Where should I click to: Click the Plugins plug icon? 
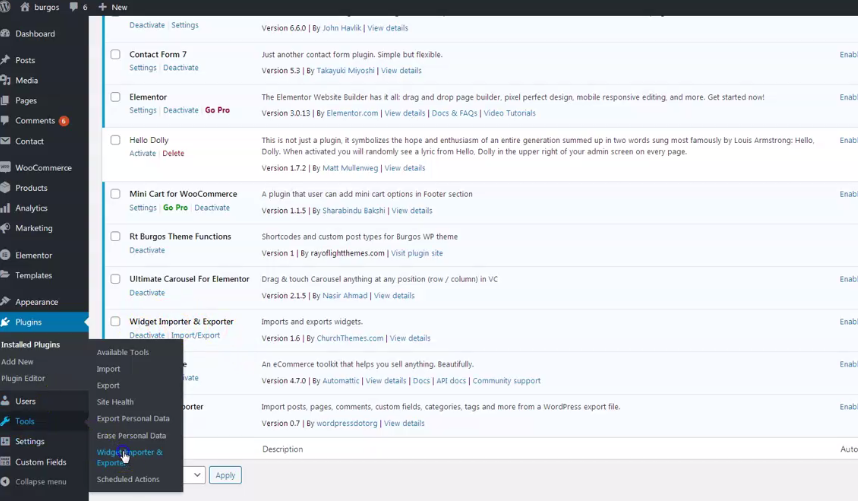click(5, 322)
